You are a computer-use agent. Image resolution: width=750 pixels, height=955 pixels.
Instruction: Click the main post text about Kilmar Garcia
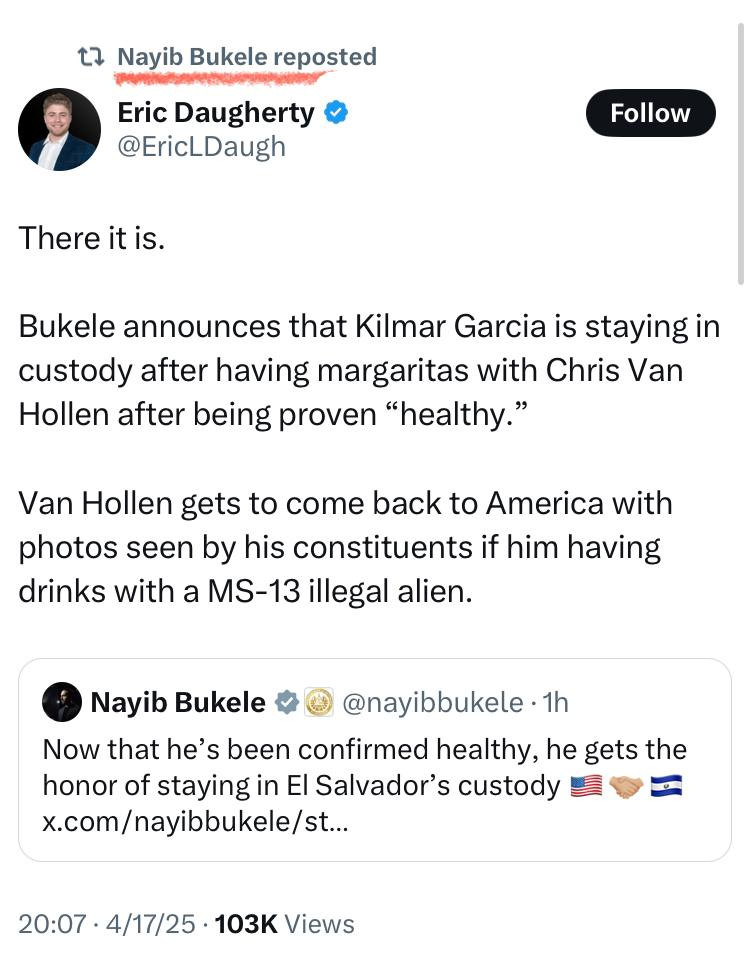click(x=368, y=416)
